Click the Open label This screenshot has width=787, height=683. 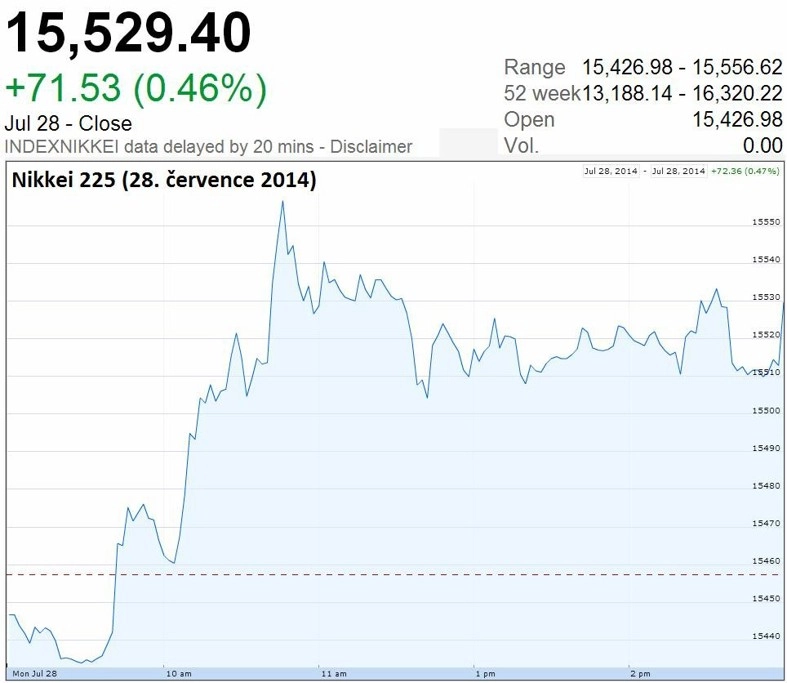[x=529, y=119]
